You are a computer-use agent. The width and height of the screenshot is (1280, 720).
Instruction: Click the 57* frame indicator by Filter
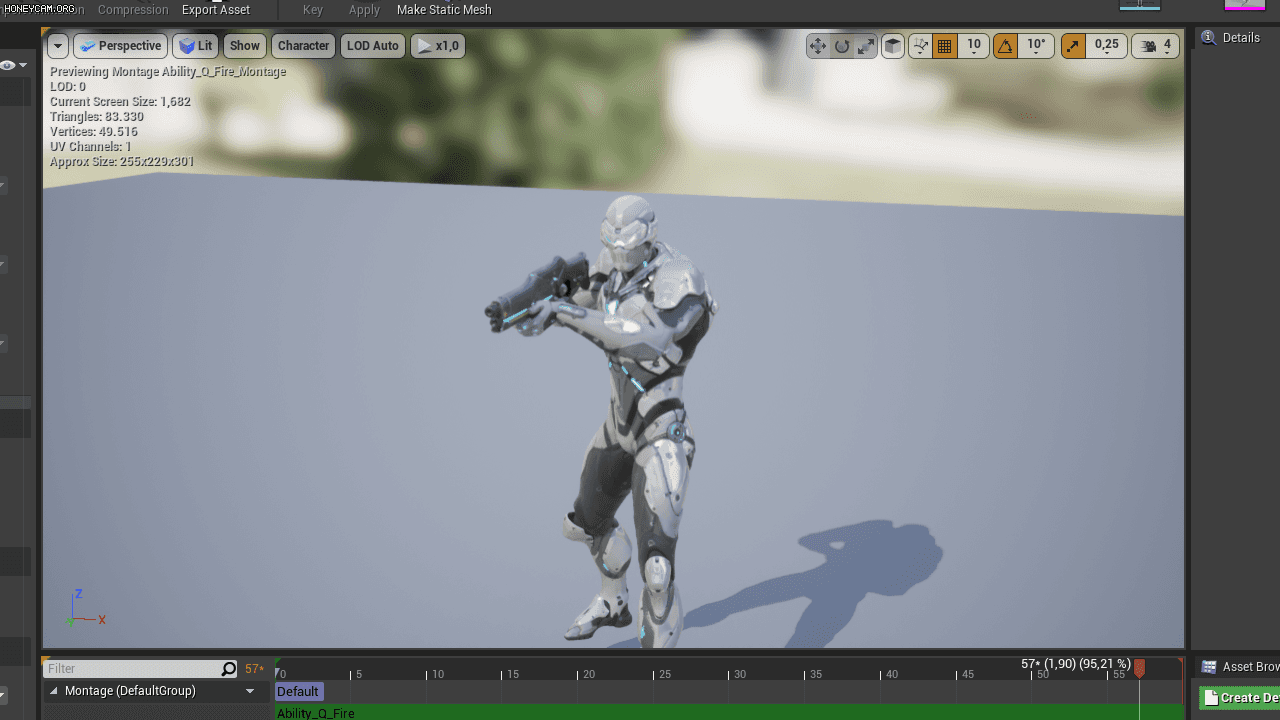point(254,669)
